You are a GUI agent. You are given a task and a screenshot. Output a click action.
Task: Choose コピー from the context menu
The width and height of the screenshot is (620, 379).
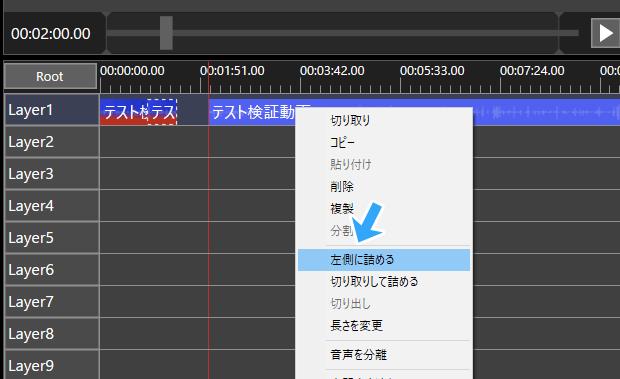[384, 142]
